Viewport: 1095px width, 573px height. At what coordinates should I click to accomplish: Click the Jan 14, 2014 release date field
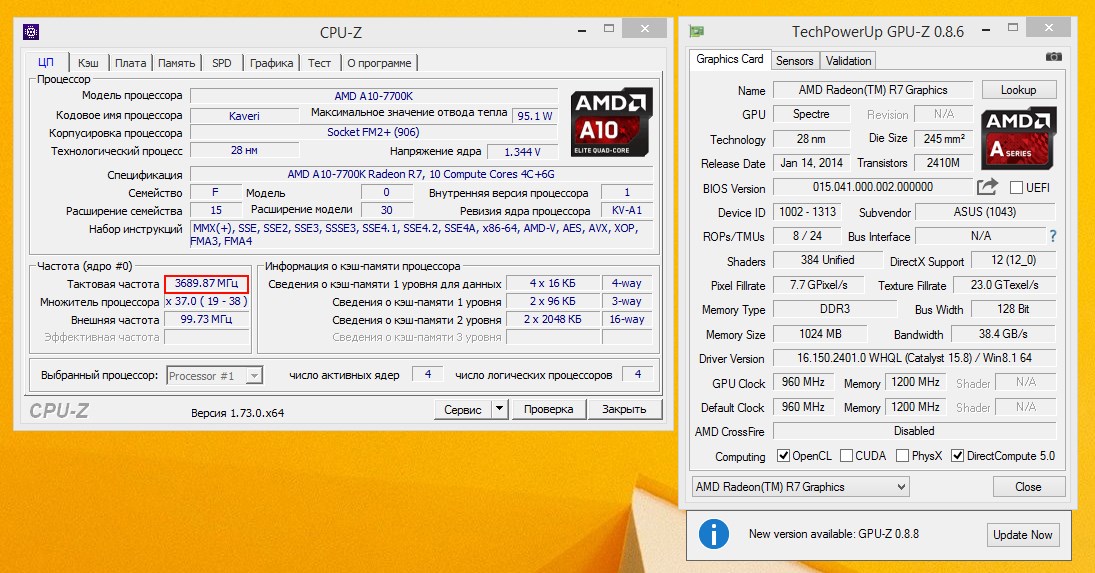click(x=811, y=163)
